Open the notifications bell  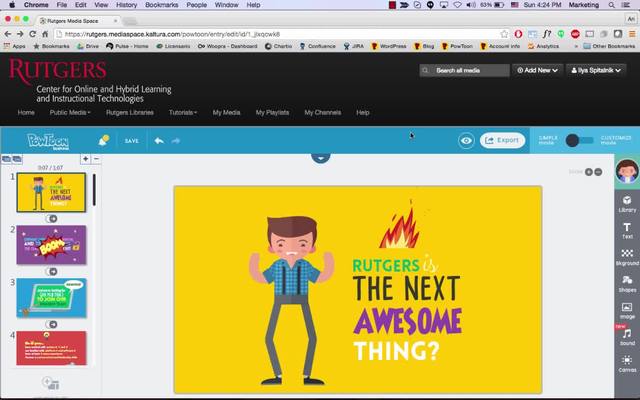104,140
